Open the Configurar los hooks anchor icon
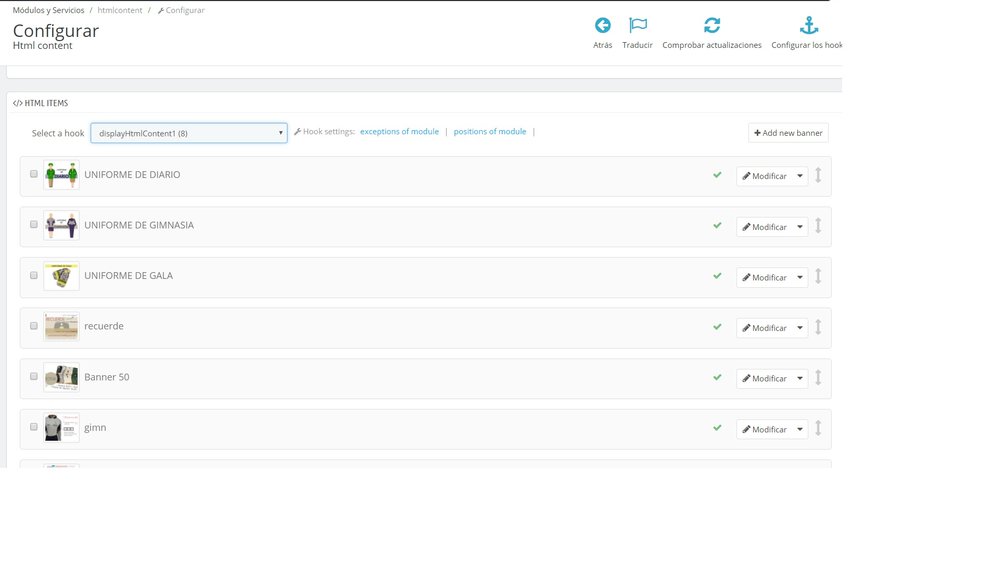 809,26
